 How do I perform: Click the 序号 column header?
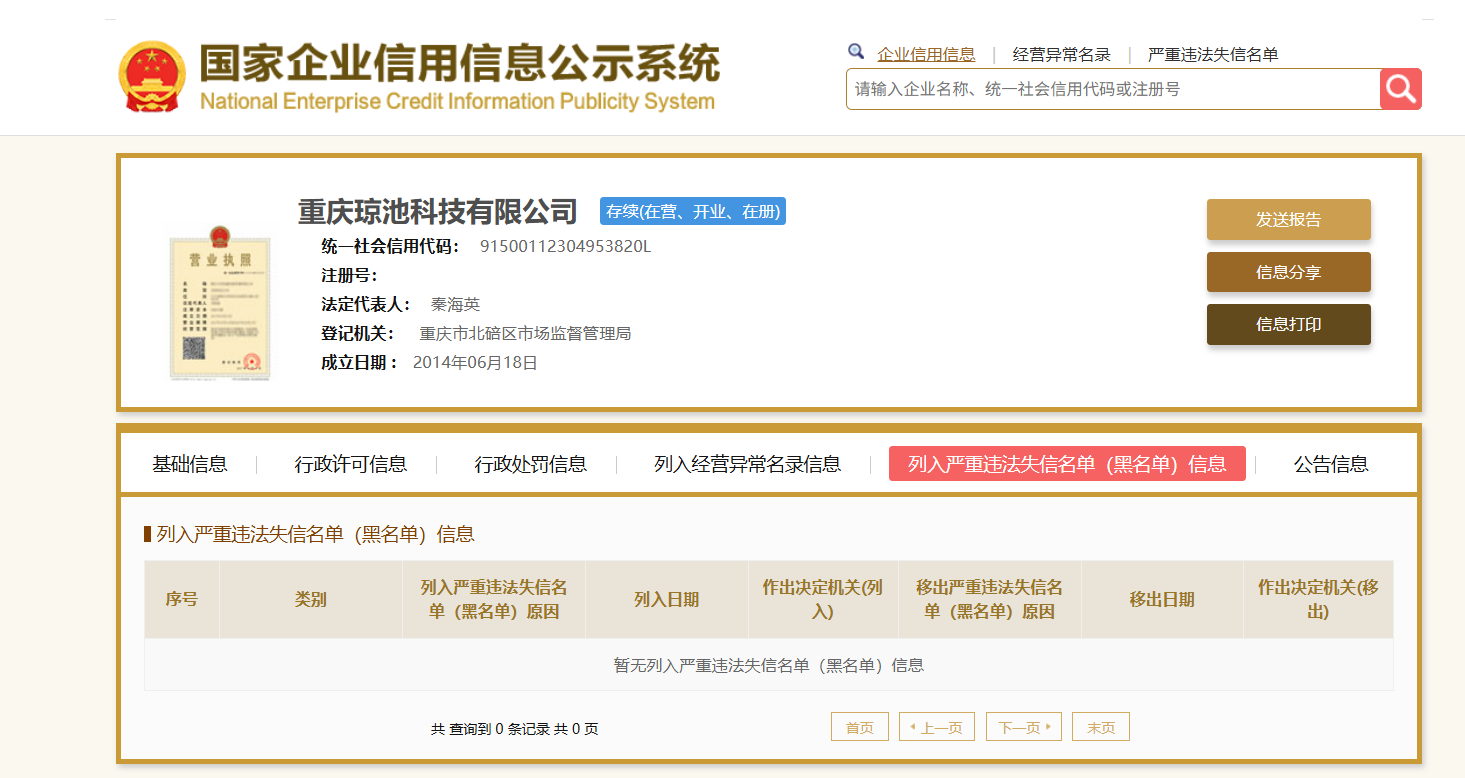pyautogui.click(x=182, y=600)
